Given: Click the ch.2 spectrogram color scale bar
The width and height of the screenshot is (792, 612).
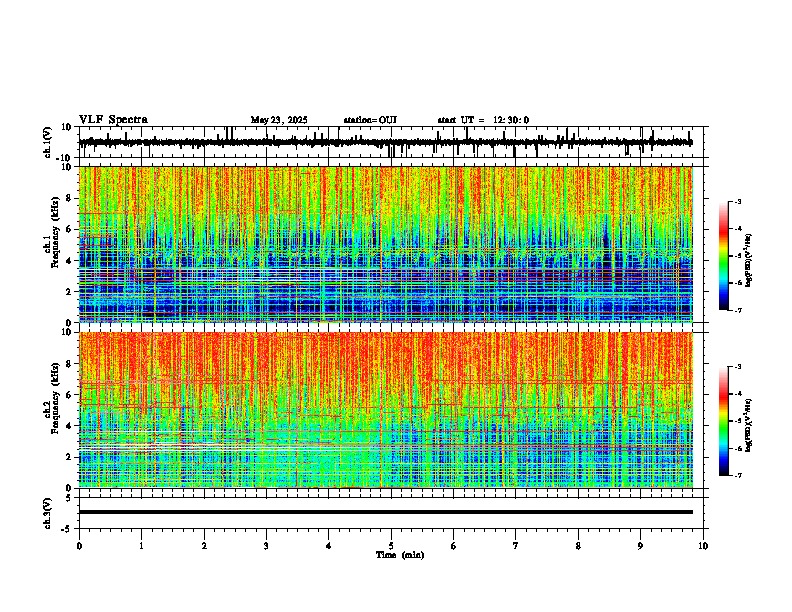Looking at the screenshot, I should [x=724, y=421].
